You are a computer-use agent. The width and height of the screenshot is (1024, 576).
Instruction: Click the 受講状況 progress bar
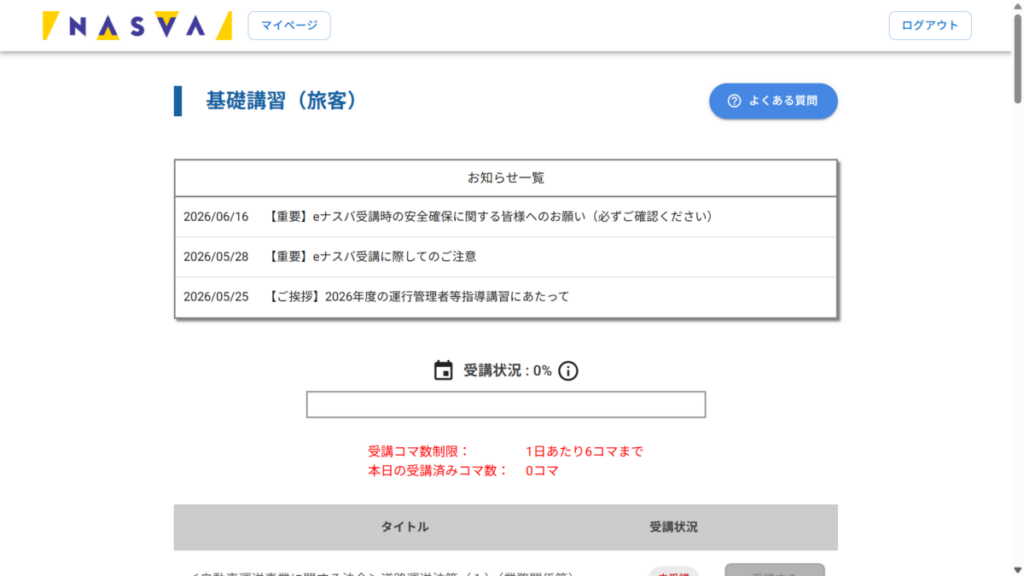505,404
